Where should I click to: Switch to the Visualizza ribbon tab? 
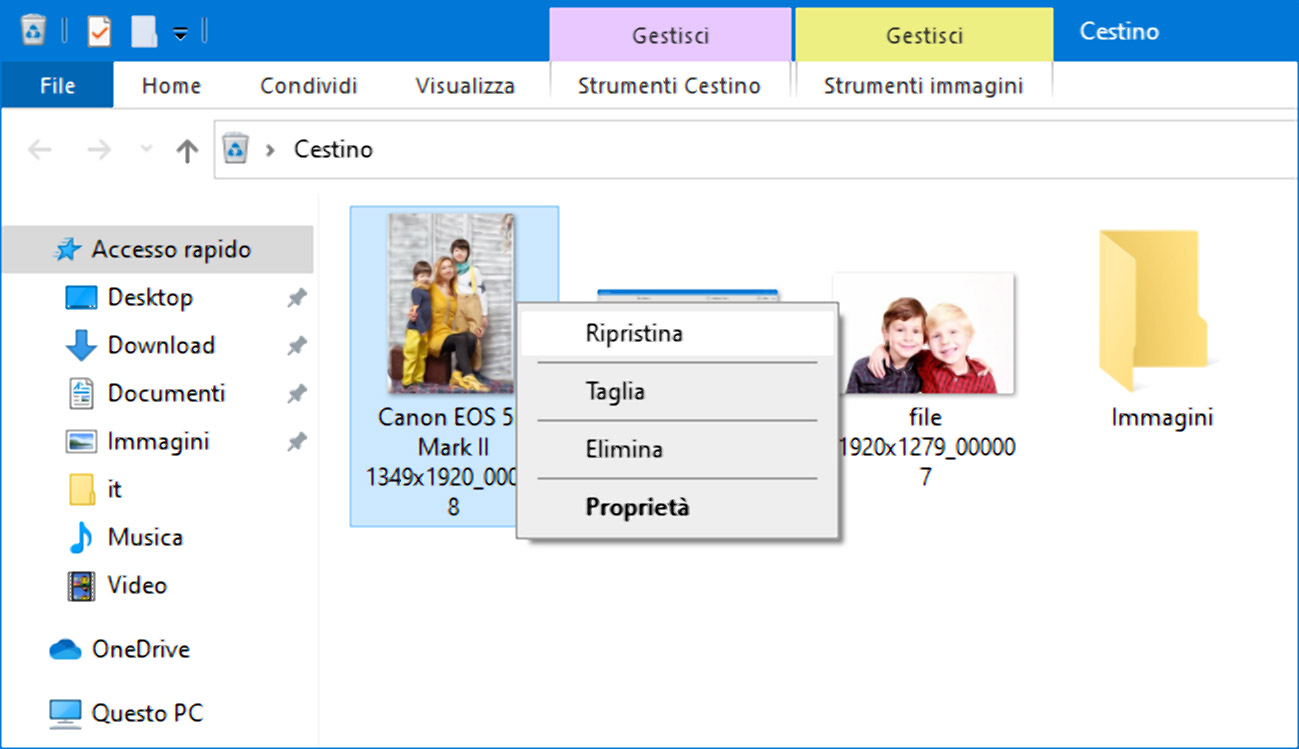point(465,86)
